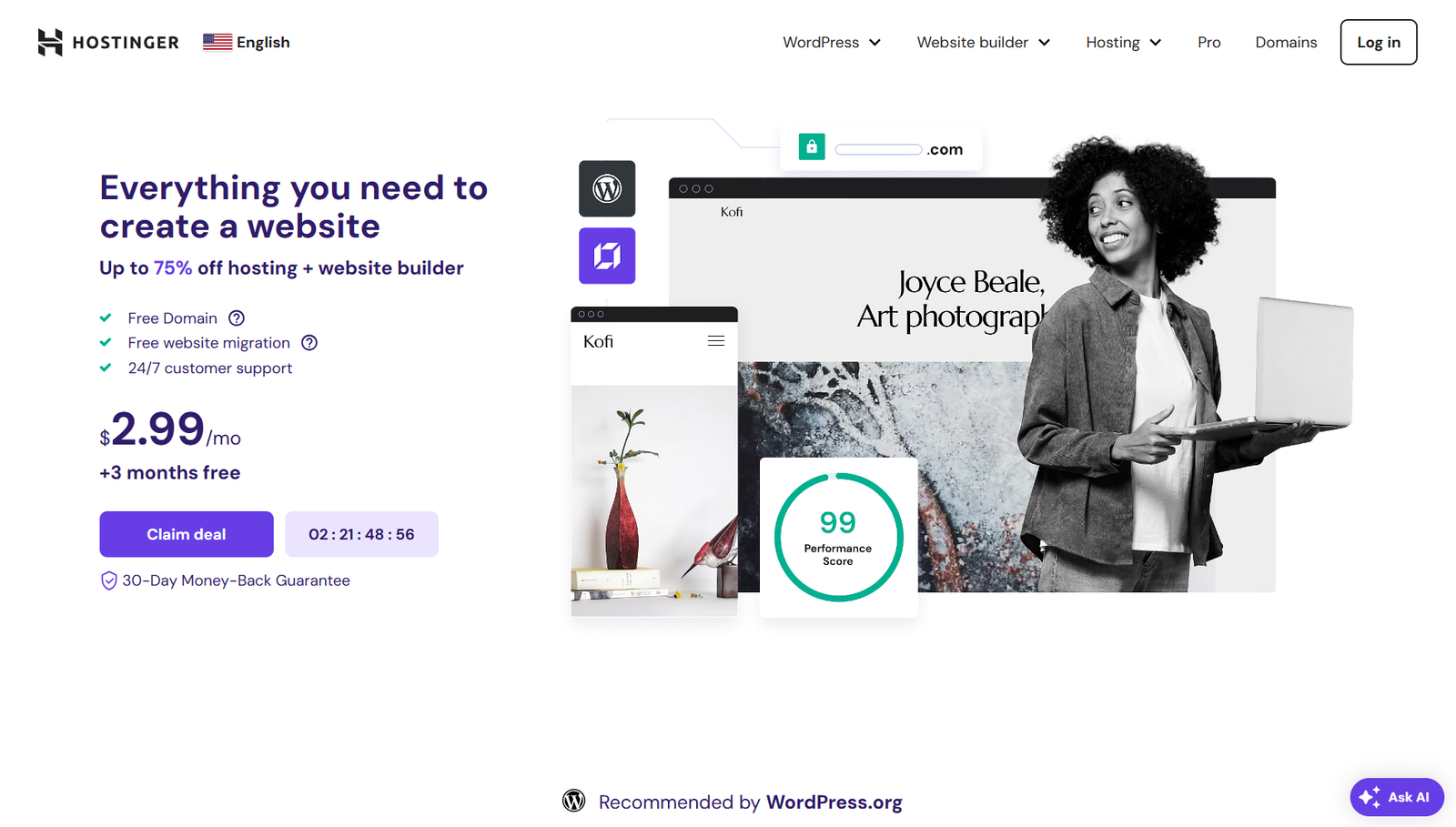Click the hamburger menu in Kofi preview

[x=716, y=341]
